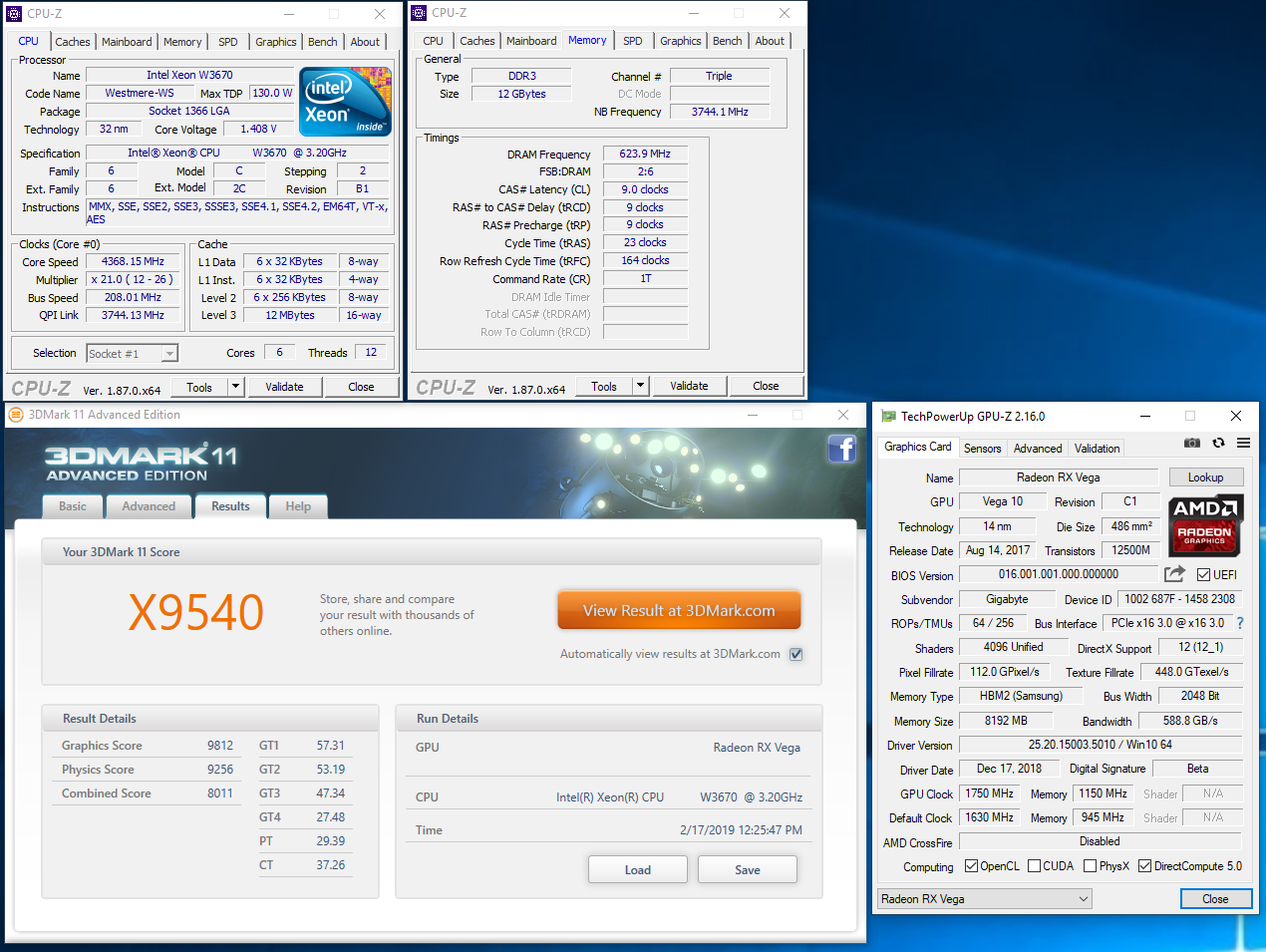The width and height of the screenshot is (1266, 952).
Task: Click the 3DMark 11 title bar icon
Action: click(15, 415)
